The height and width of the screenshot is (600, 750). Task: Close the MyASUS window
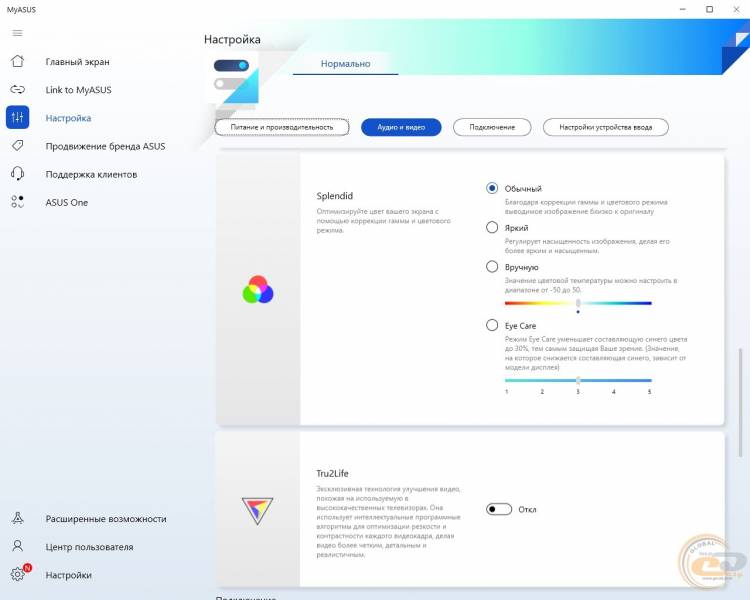coord(737,9)
